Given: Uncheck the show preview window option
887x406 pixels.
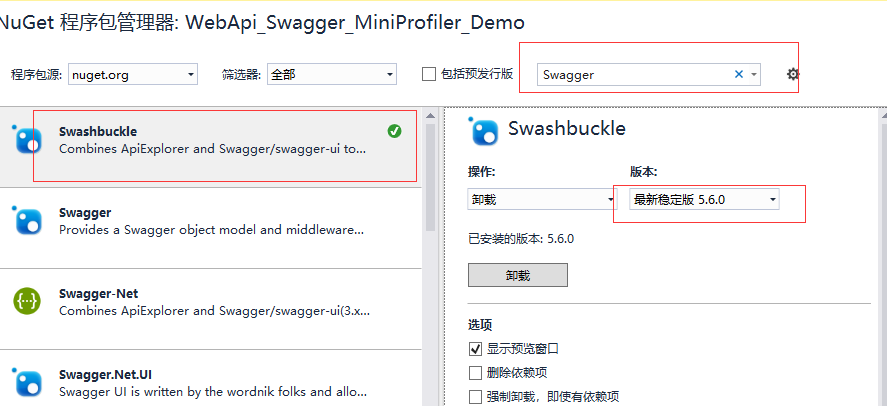Looking at the screenshot, I should coord(475,349).
